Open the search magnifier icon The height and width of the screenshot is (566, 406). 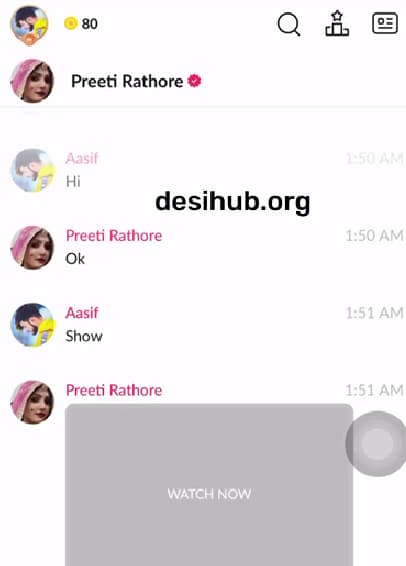pos(289,24)
